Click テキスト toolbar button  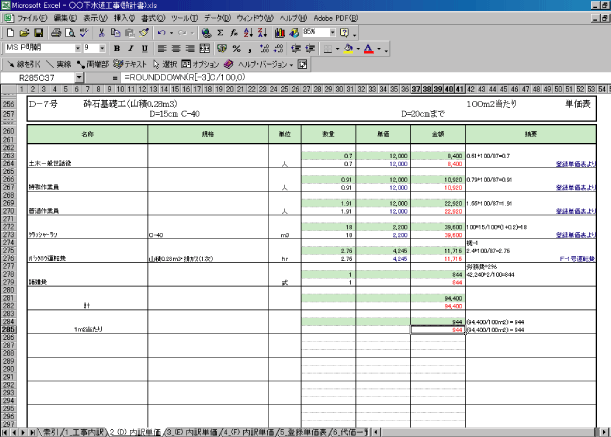pos(130,64)
